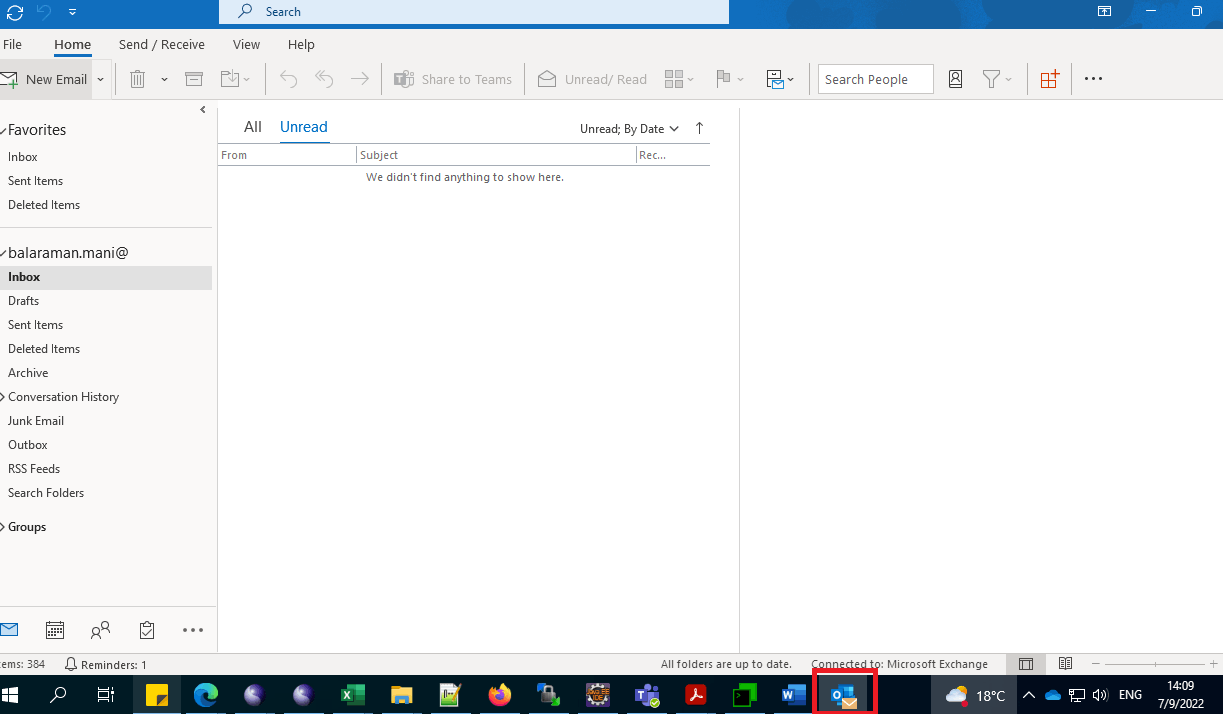Open the People navigation icon
The height and width of the screenshot is (714, 1223).
click(x=100, y=630)
